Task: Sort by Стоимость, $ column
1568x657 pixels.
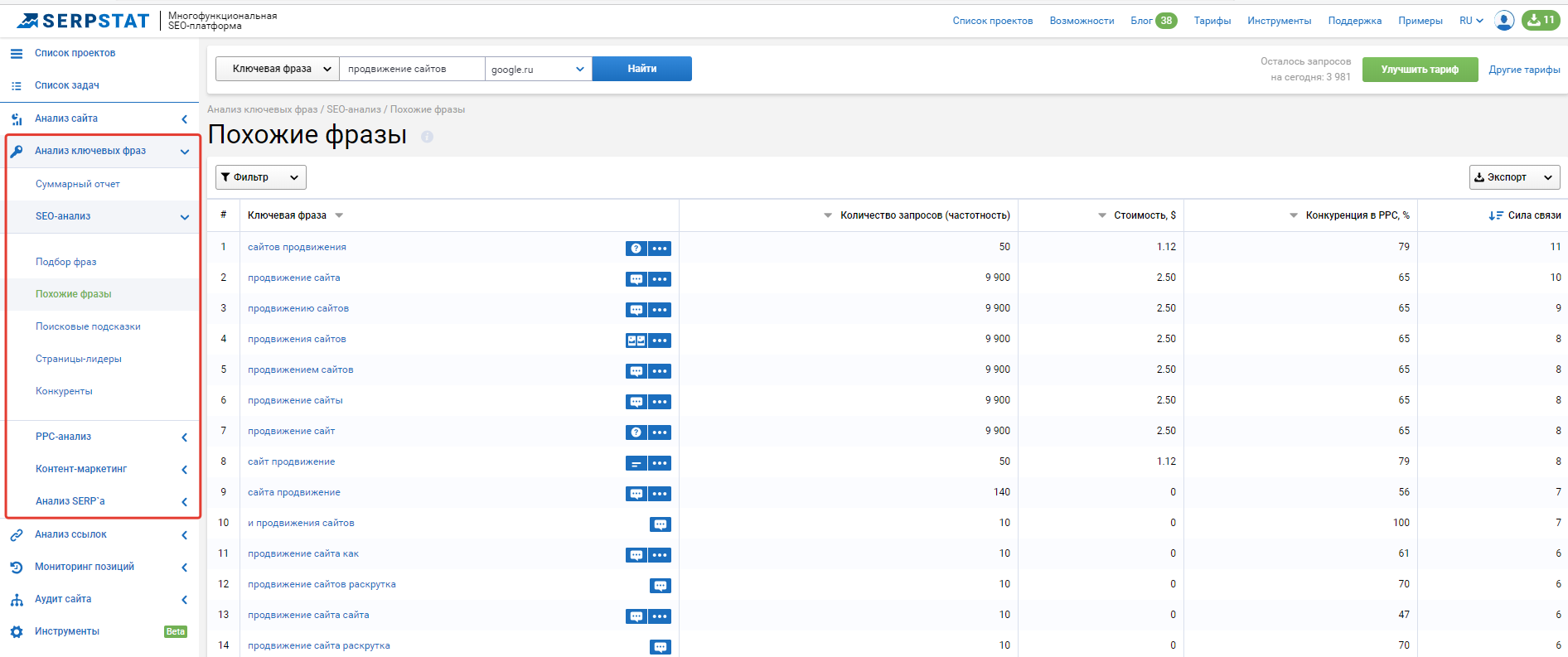Action: coord(1137,215)
